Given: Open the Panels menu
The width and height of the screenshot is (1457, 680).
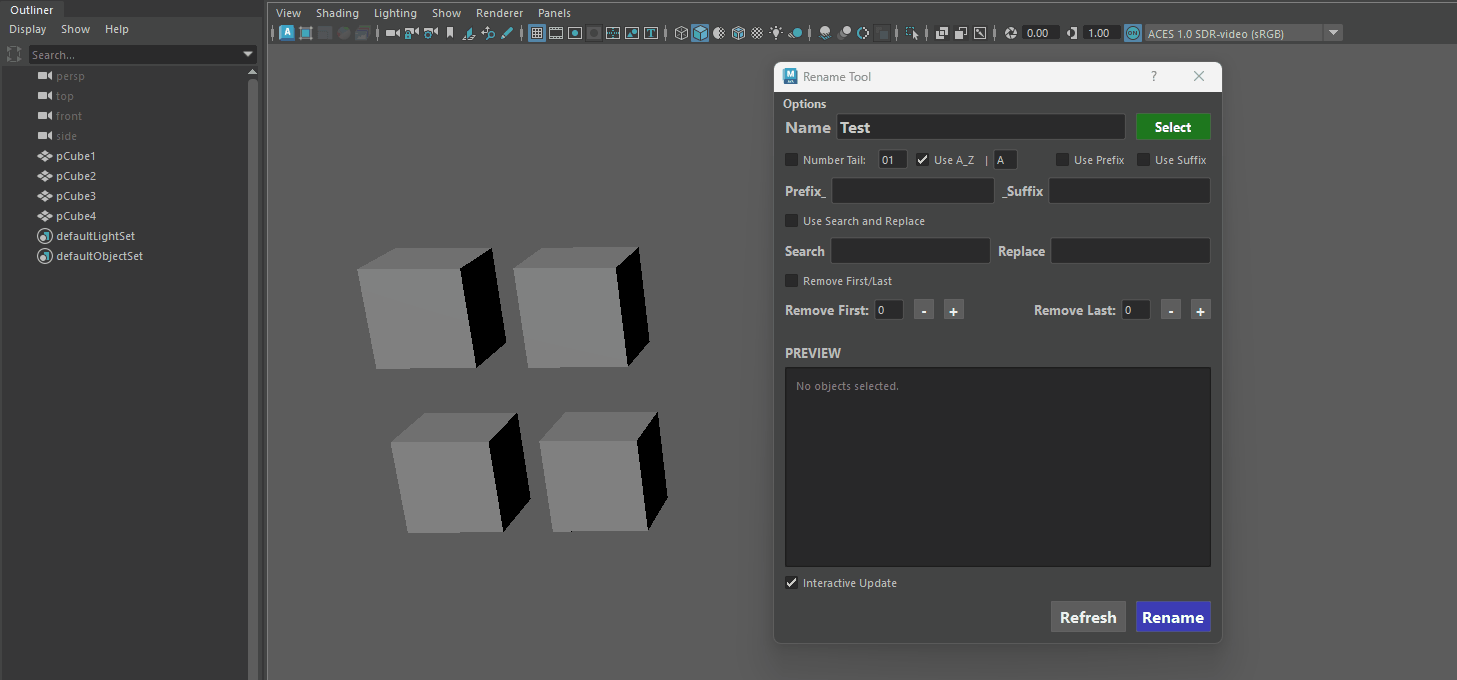Looking at the screenshot, I should pyautogui.click(x=554, y=13).
